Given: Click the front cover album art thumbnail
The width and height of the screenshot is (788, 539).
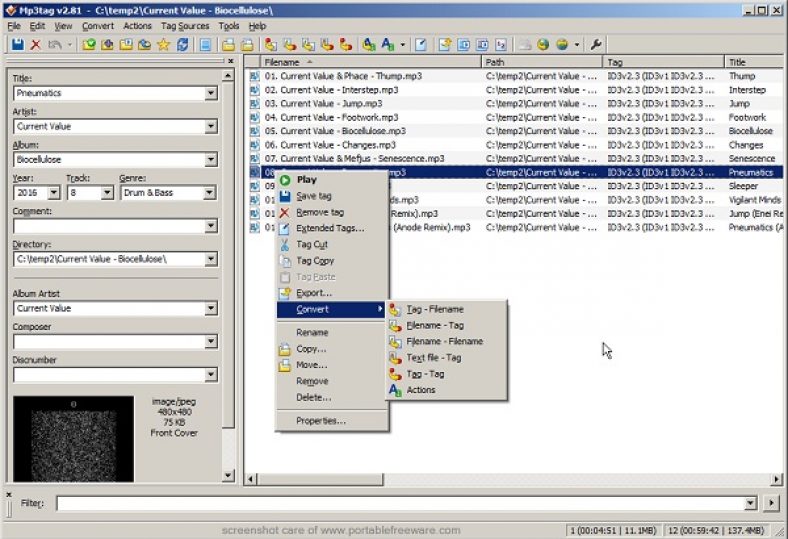Looking at the screenshot, I should (73, 440).
